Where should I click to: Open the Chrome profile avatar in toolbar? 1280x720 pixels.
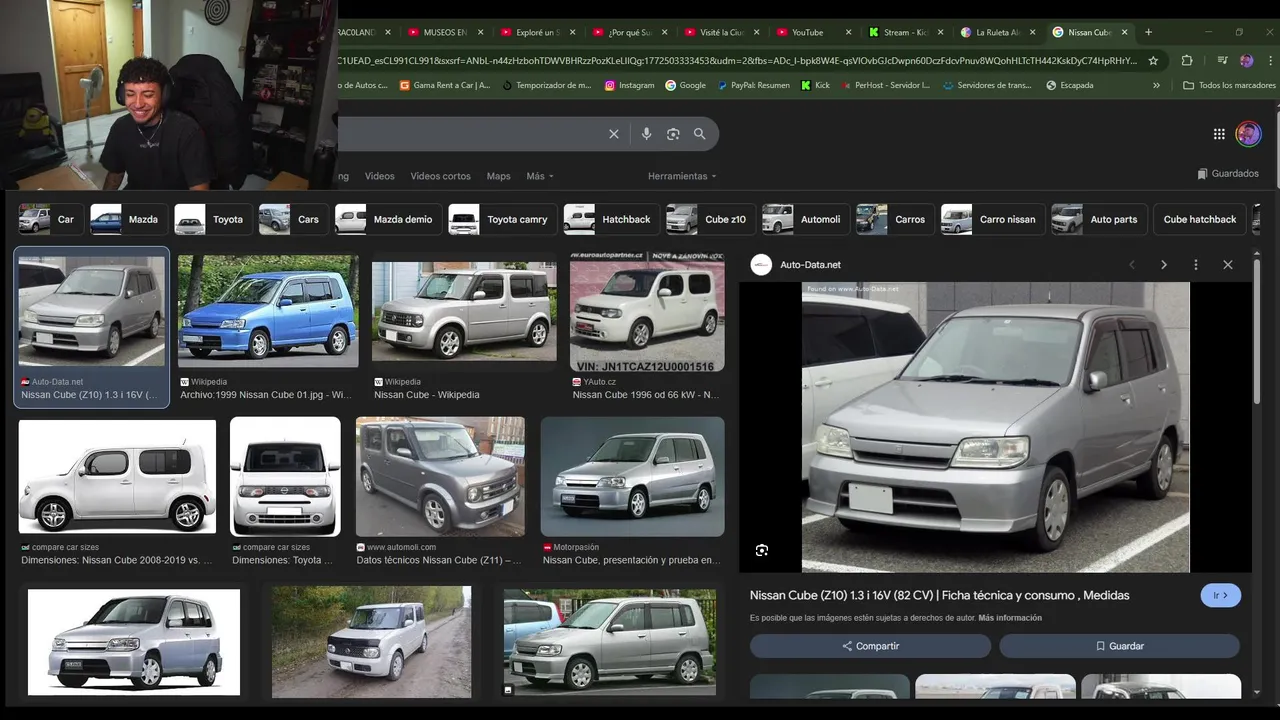point(1246,60)
